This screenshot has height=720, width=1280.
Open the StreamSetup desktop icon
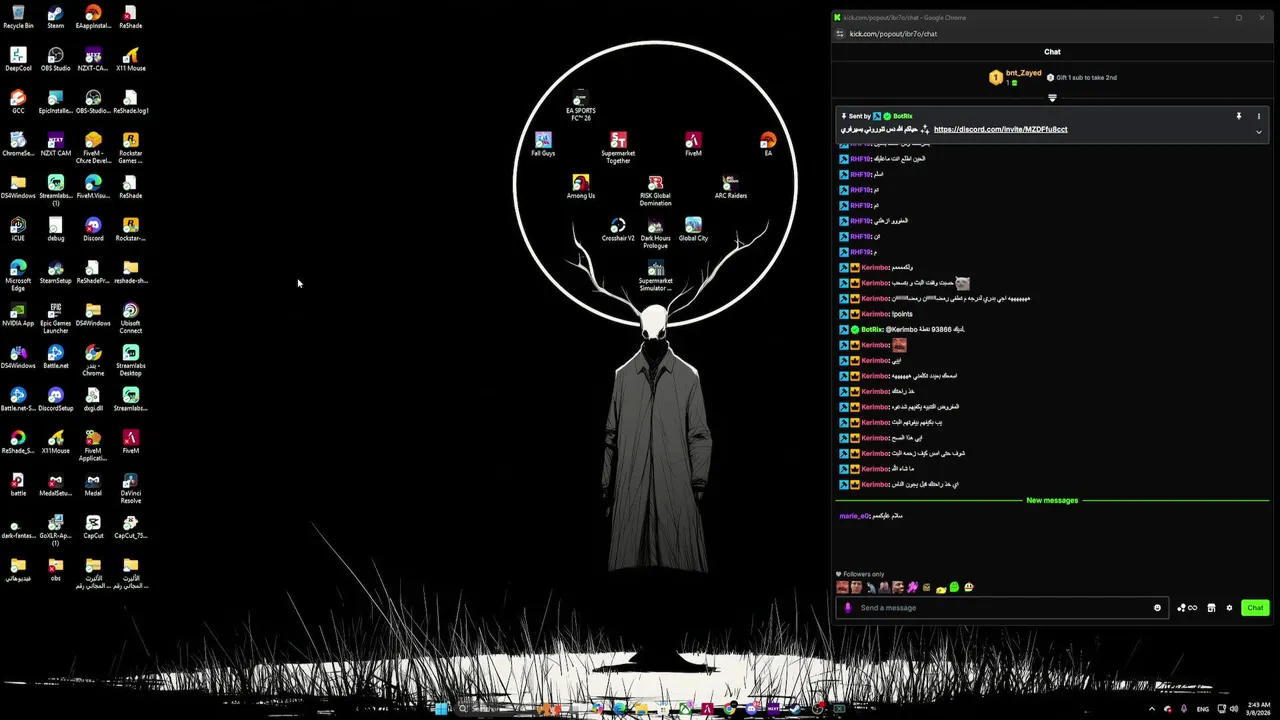55,271
